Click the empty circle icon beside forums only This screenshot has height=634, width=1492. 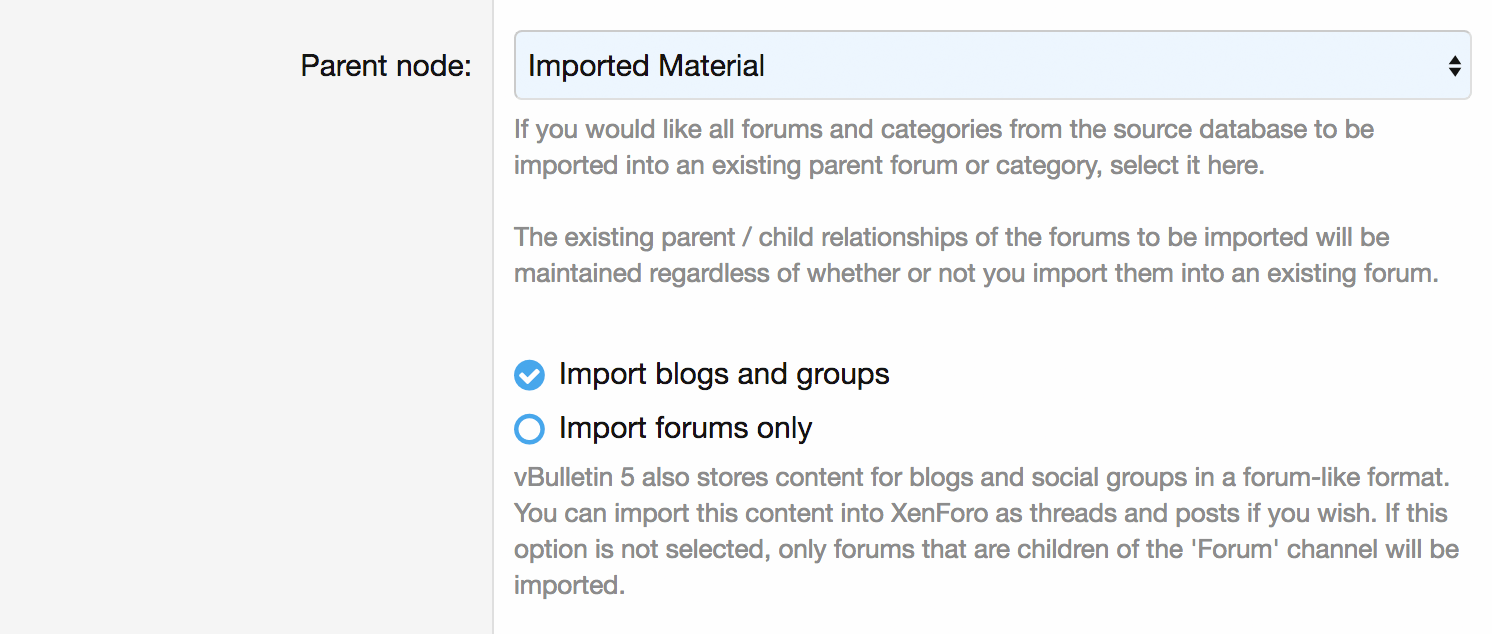529,429
